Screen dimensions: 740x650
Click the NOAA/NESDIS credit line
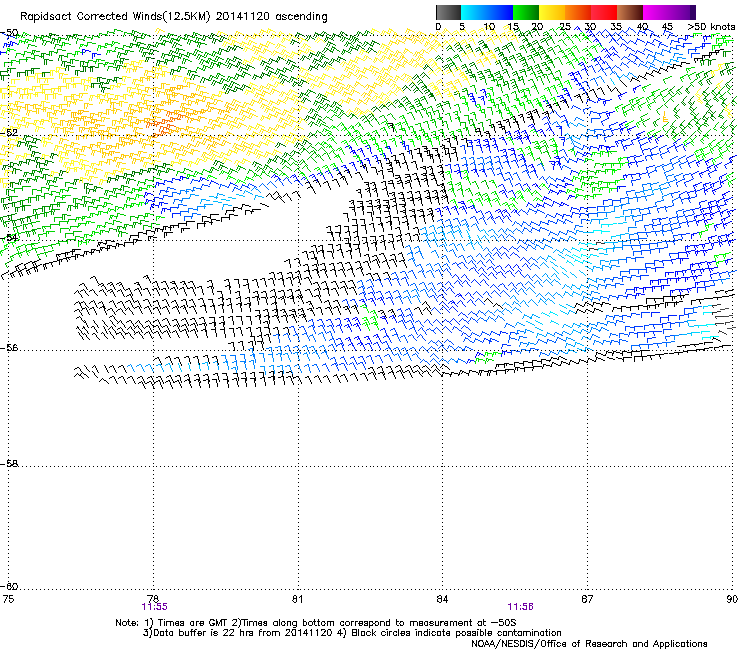click(x=589, y=643)
